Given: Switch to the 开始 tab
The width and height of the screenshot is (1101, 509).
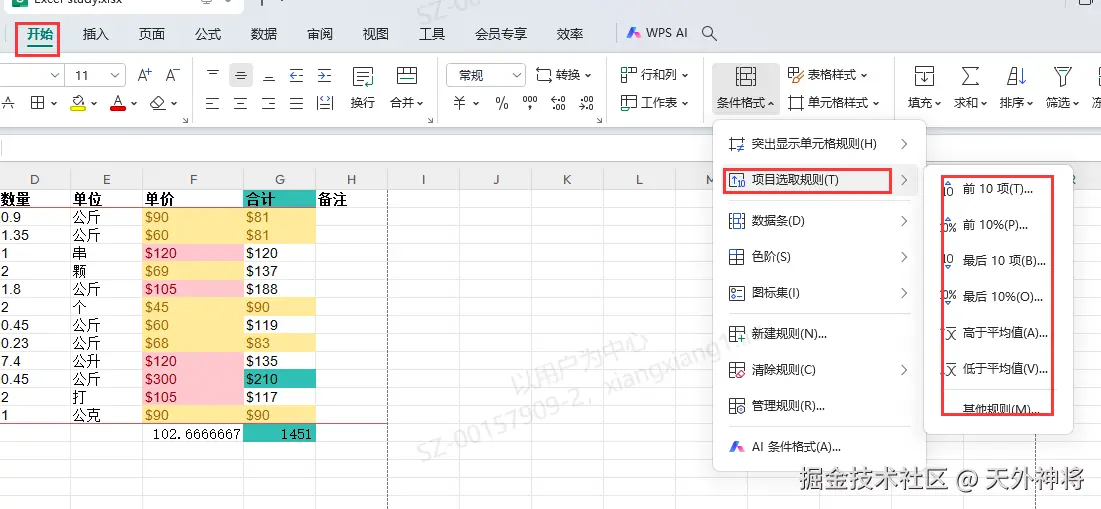Looking at the screenshot, I should pyautogui.click(x=40, y=34).
